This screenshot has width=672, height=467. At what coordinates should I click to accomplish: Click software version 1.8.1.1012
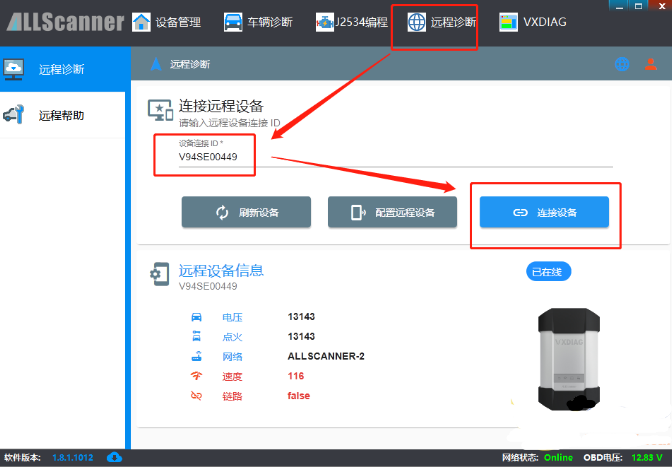[72, 458]
